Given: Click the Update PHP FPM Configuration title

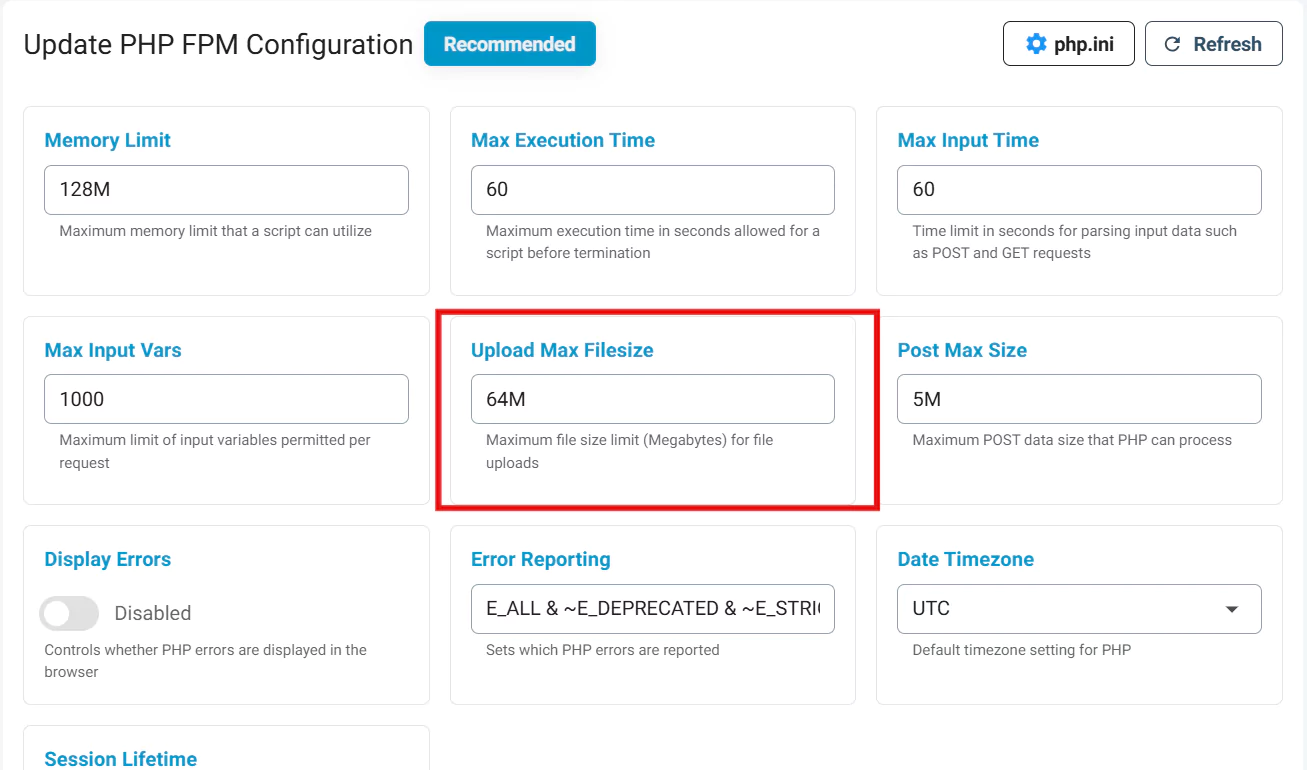Looking at the screenshot, I should click(x=218, y=45).
